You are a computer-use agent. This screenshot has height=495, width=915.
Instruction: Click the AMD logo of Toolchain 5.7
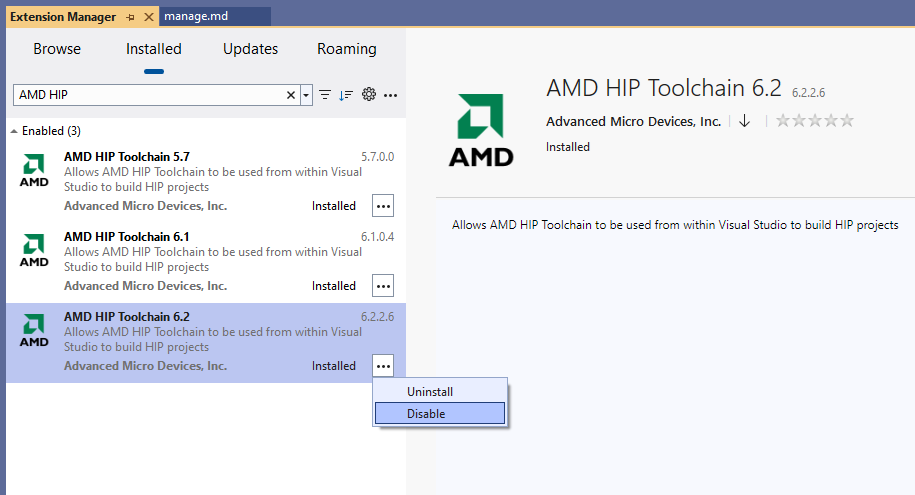pyautogui.click(x=34, y=171)
